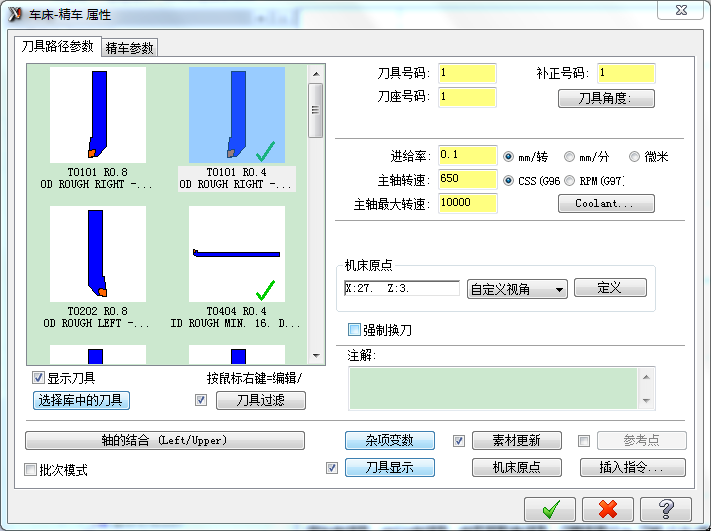Open the 自定义视角 dropdown
The image size is (711, 531).
[517, 289]
